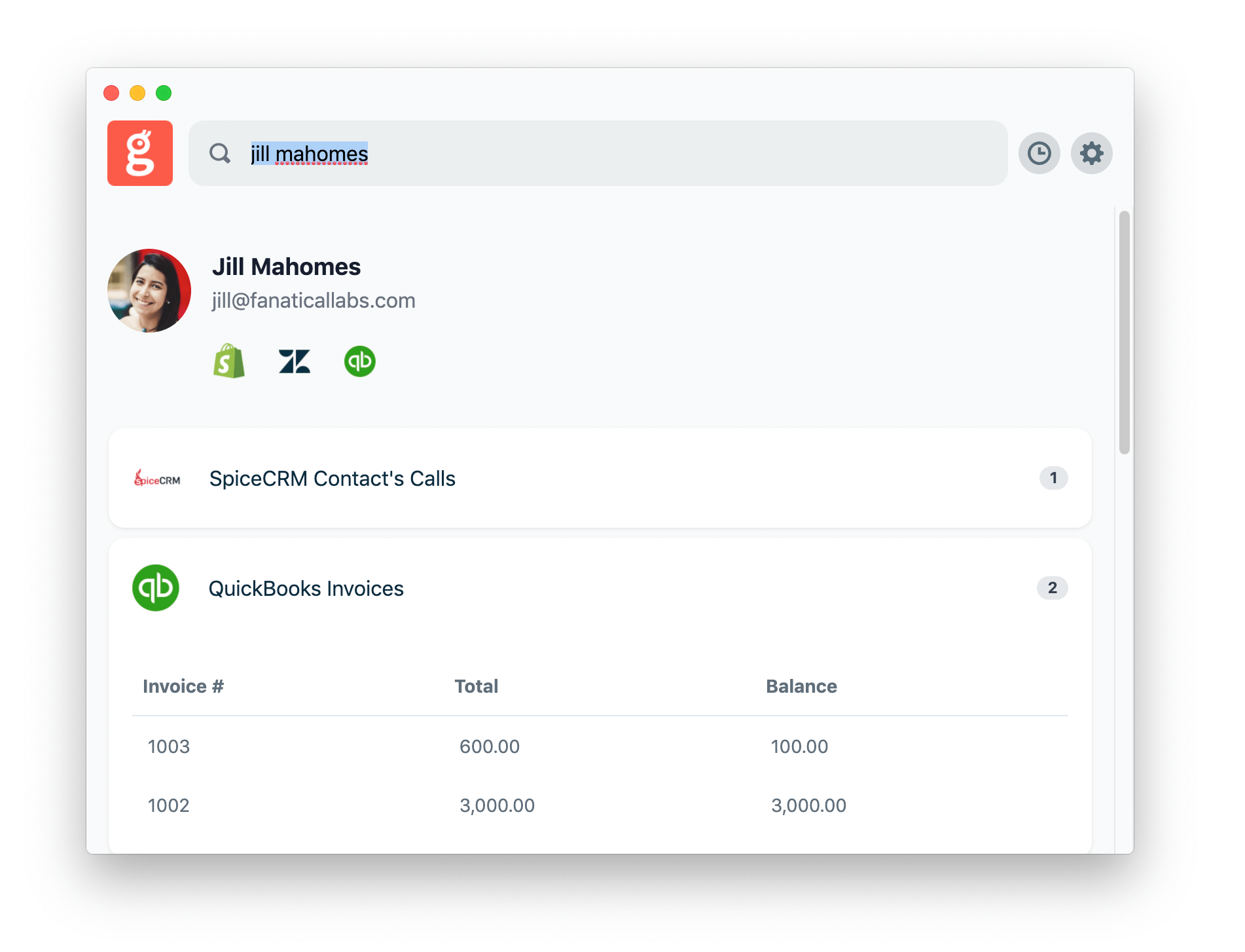Click the QuickBooks icon under Jill's email

coord(360,361)
